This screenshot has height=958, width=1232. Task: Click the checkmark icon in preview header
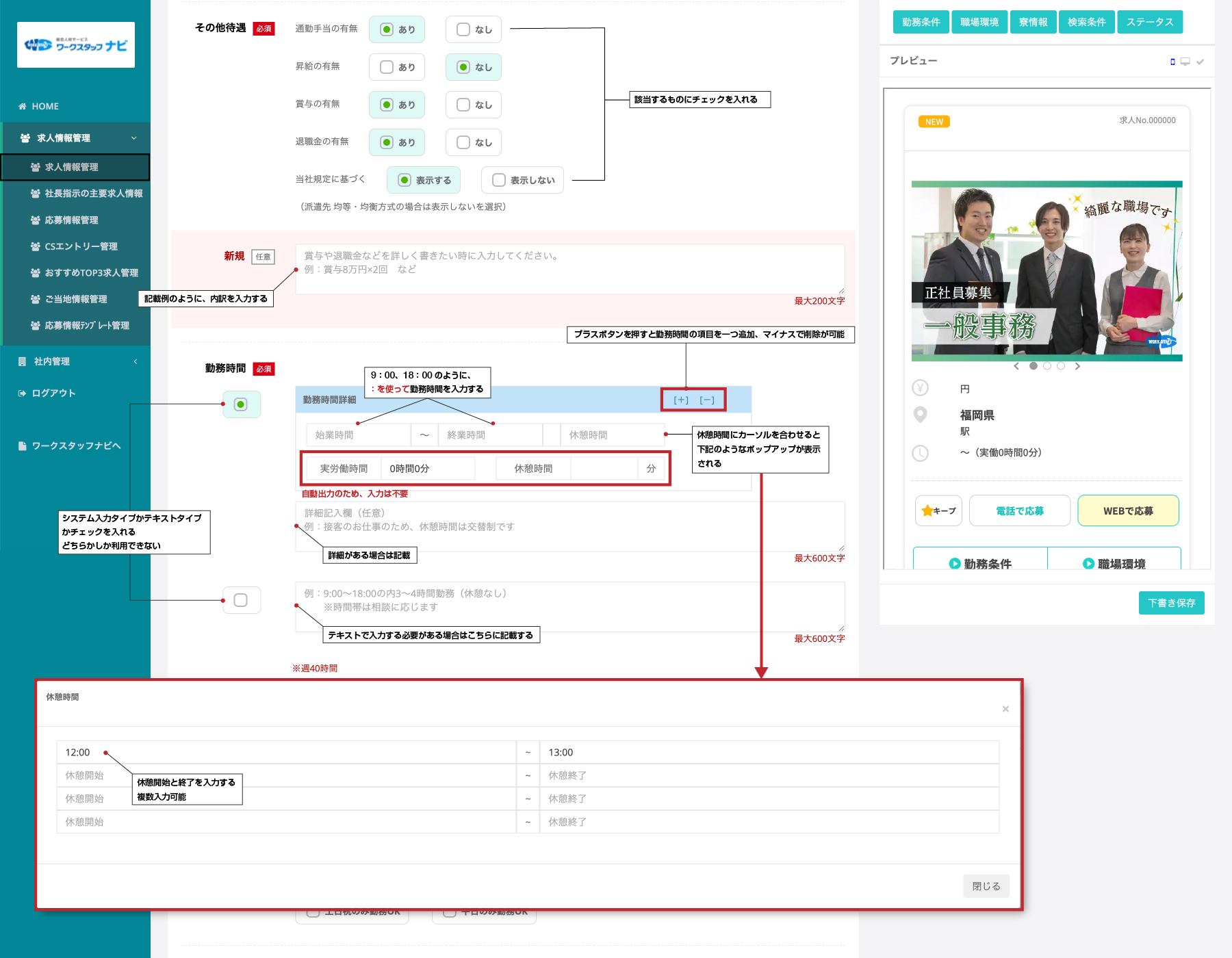coord(1200,62)
